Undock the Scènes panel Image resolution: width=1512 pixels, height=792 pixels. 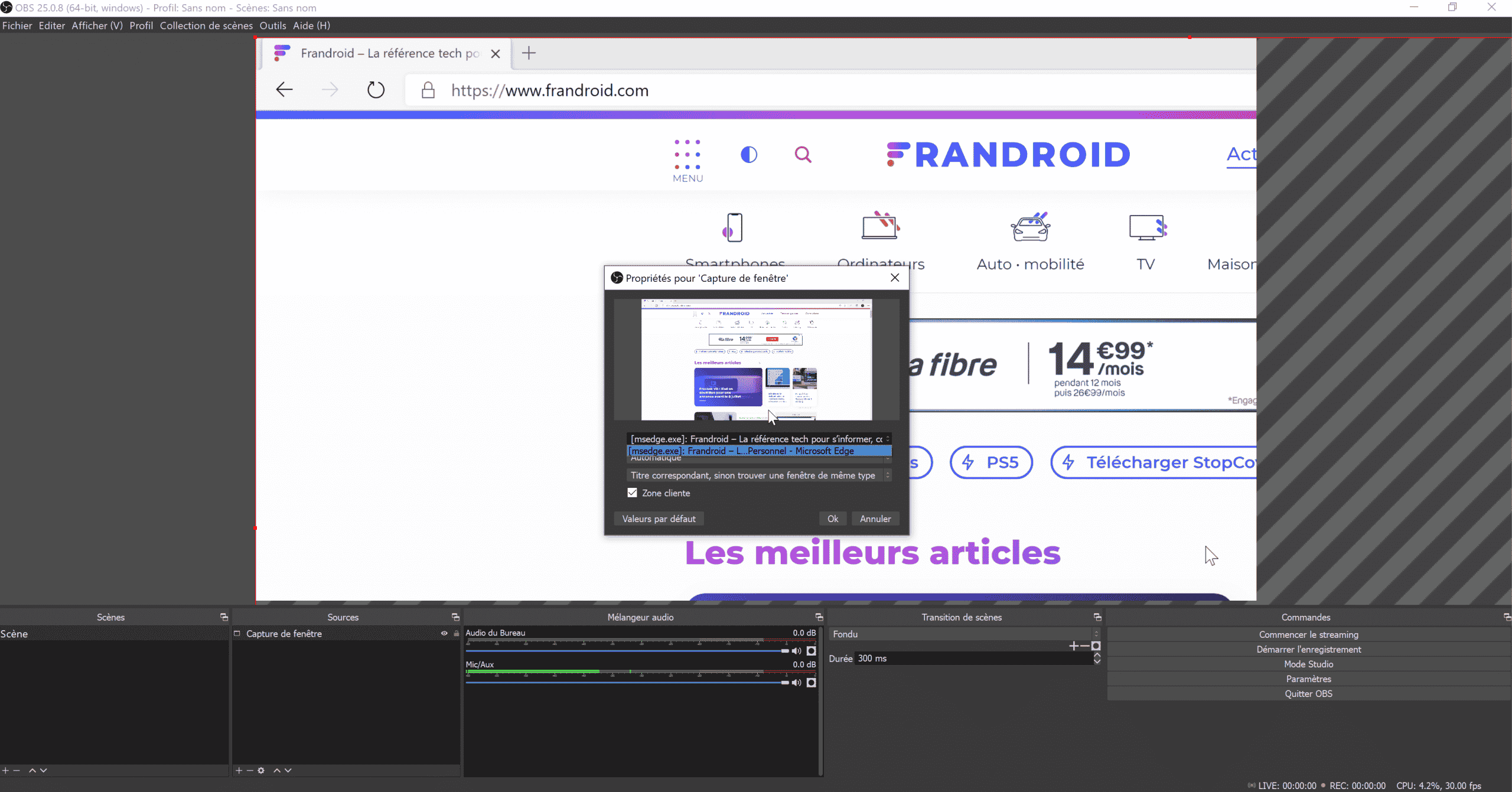[x=224, y=617]
